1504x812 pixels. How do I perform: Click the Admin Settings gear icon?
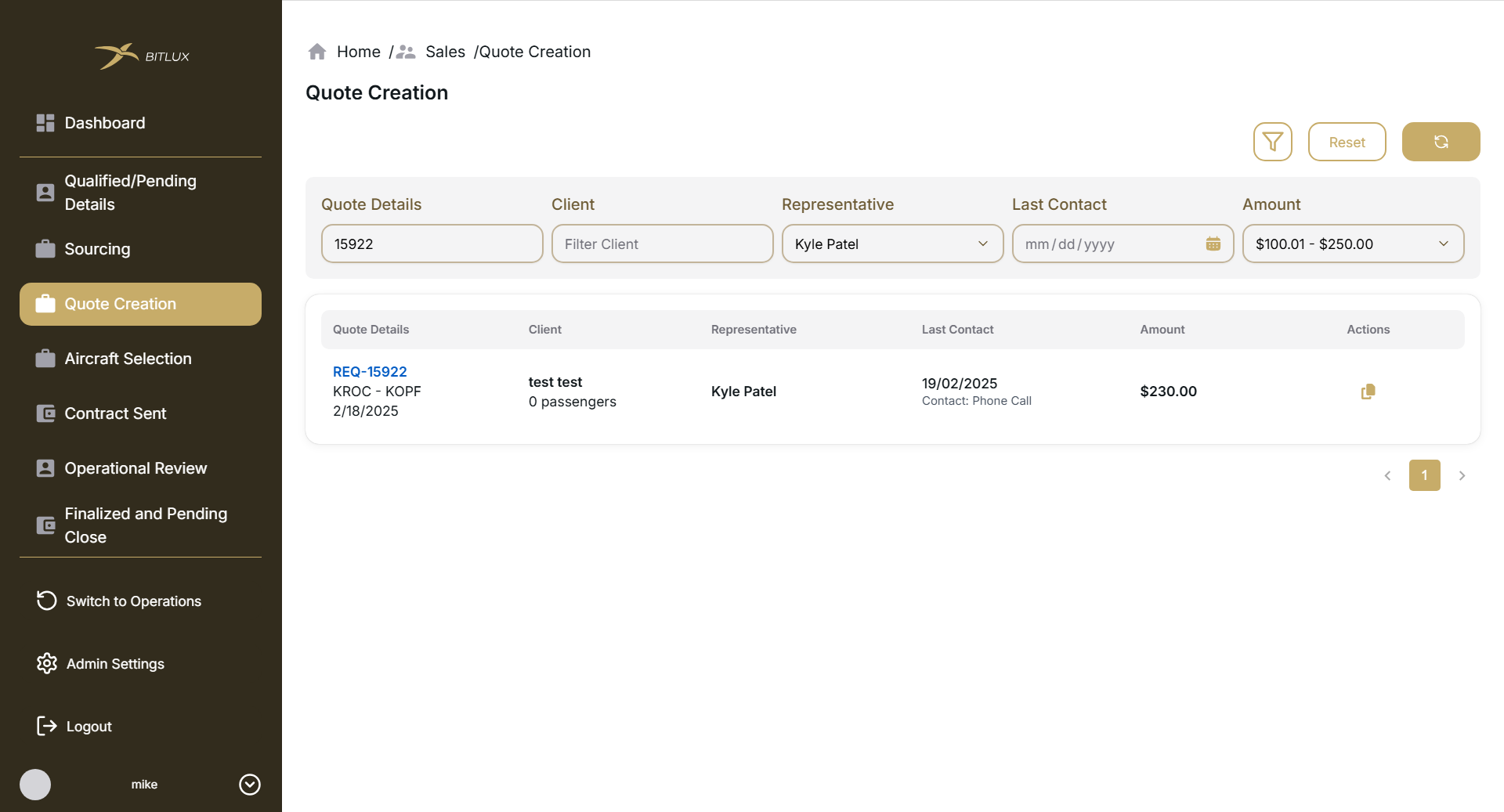(x=47, y=663)
